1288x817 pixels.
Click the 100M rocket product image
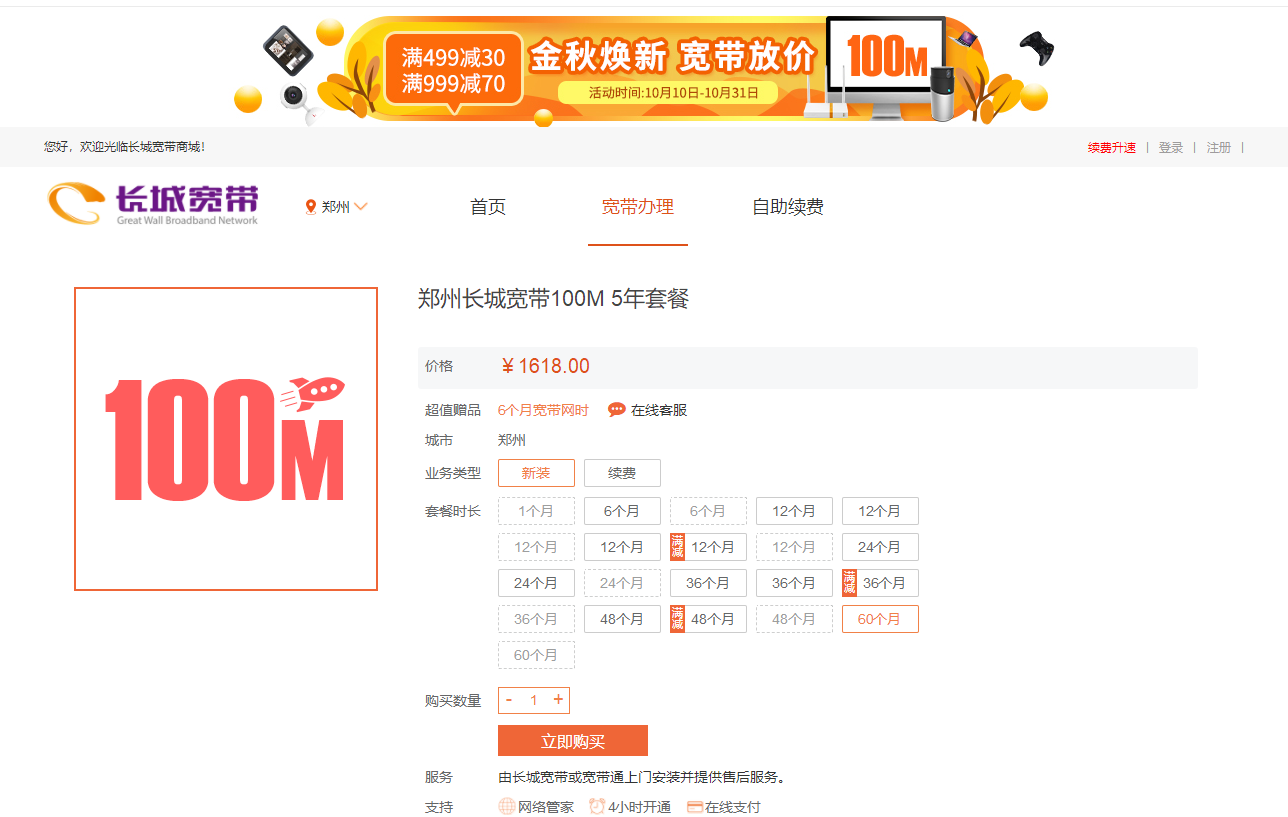click(x=226, y=439)
